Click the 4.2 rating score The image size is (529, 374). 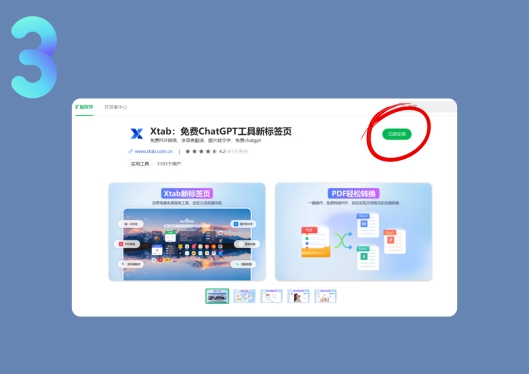click(222, 151)
